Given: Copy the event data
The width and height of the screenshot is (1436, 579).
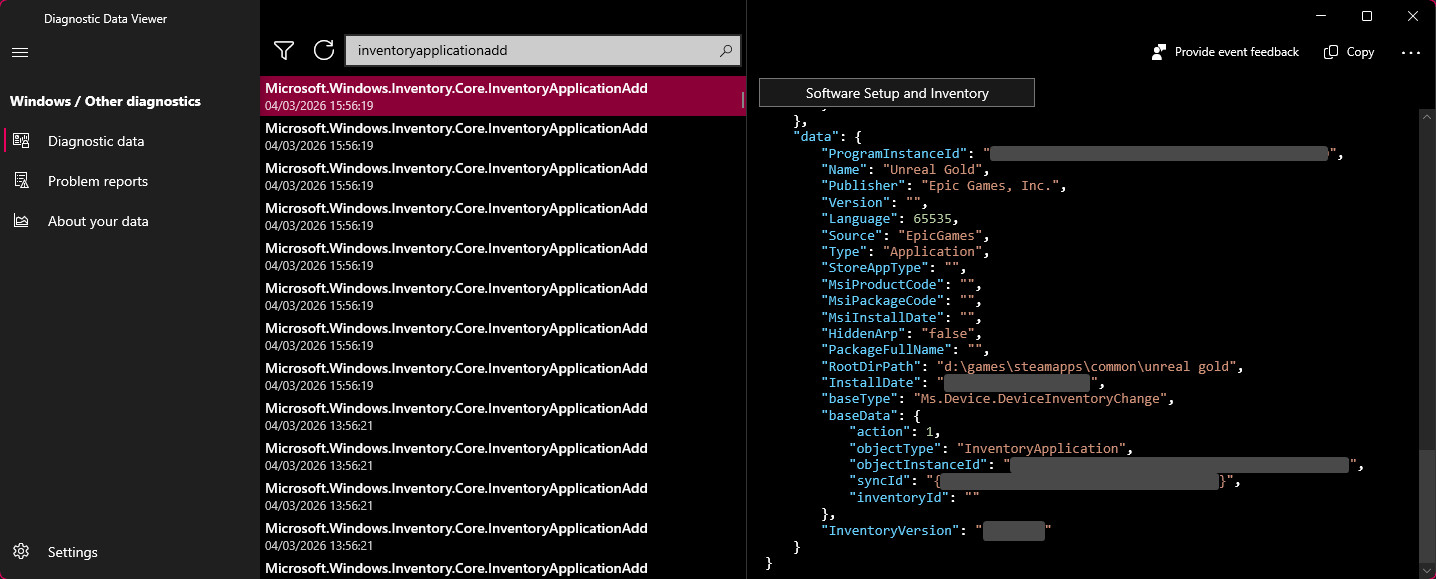Looking at the screenshot, I should pos(1349,52).
